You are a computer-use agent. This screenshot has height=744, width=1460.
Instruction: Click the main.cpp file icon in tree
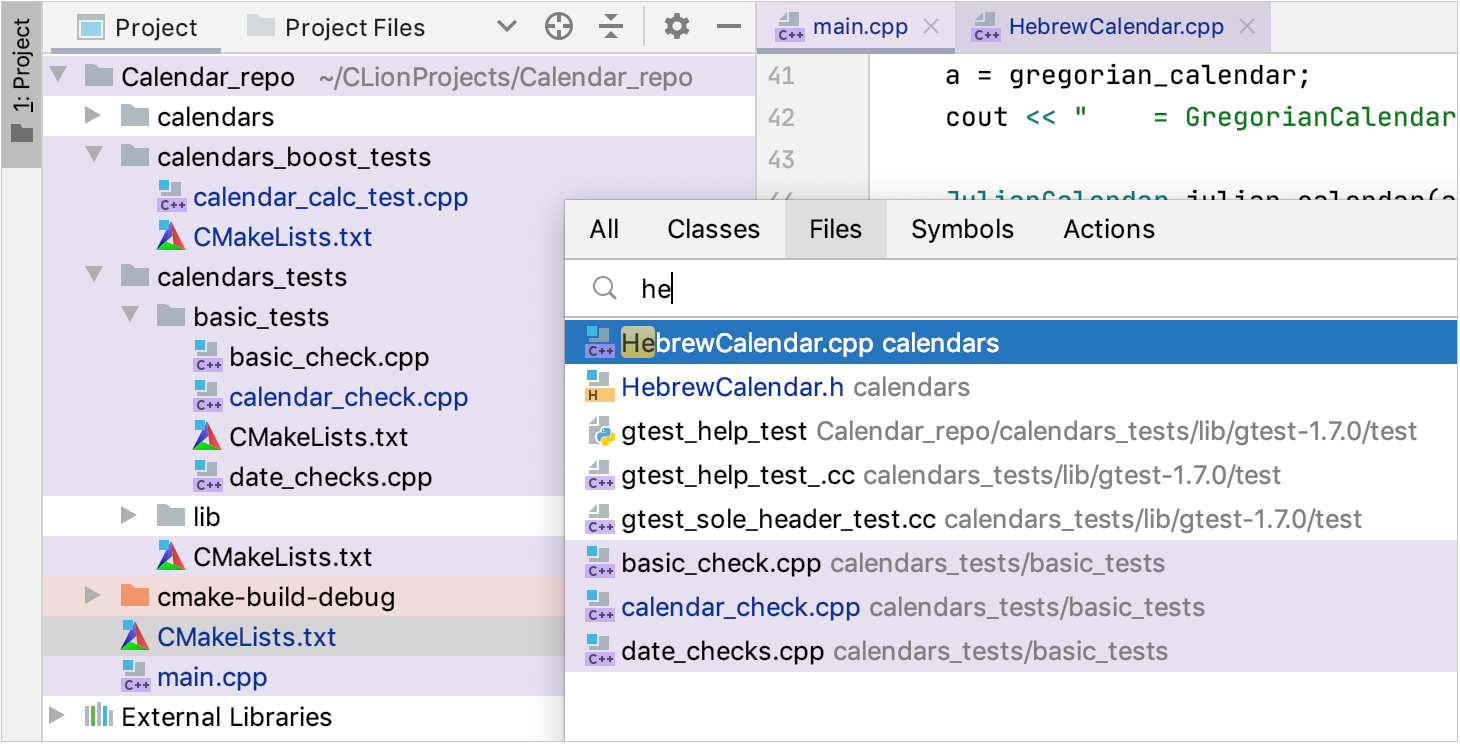[x=136, y=677]
